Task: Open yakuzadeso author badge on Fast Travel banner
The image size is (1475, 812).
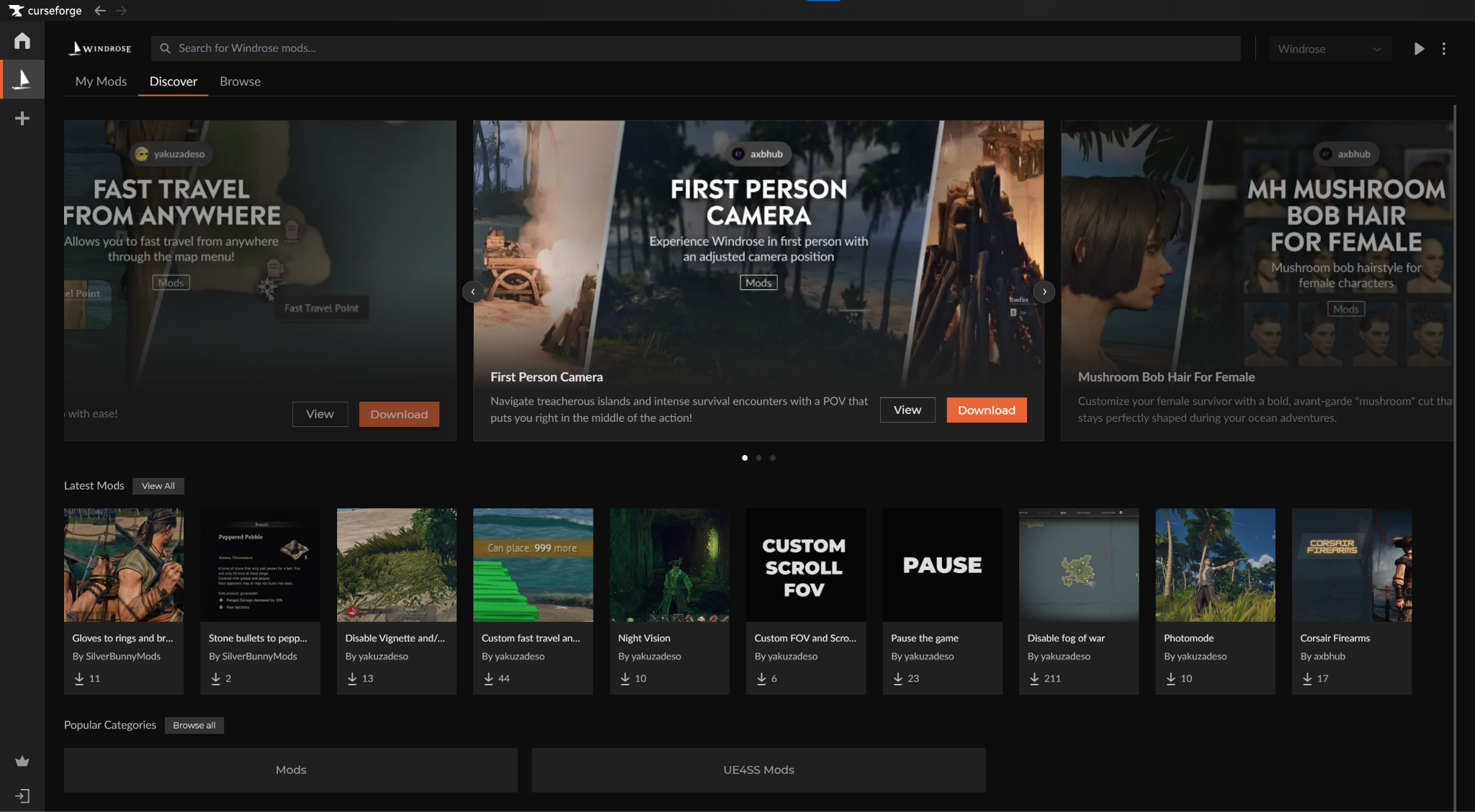Action: (171, 154)
